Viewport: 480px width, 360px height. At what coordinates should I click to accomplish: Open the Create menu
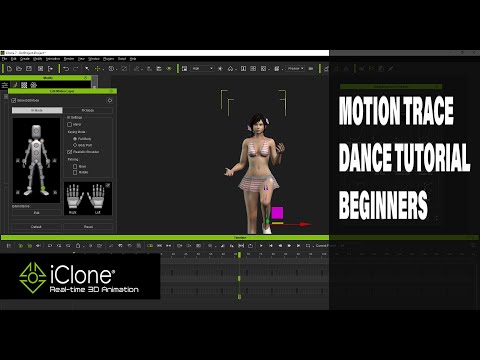click(x=25, y=59)
